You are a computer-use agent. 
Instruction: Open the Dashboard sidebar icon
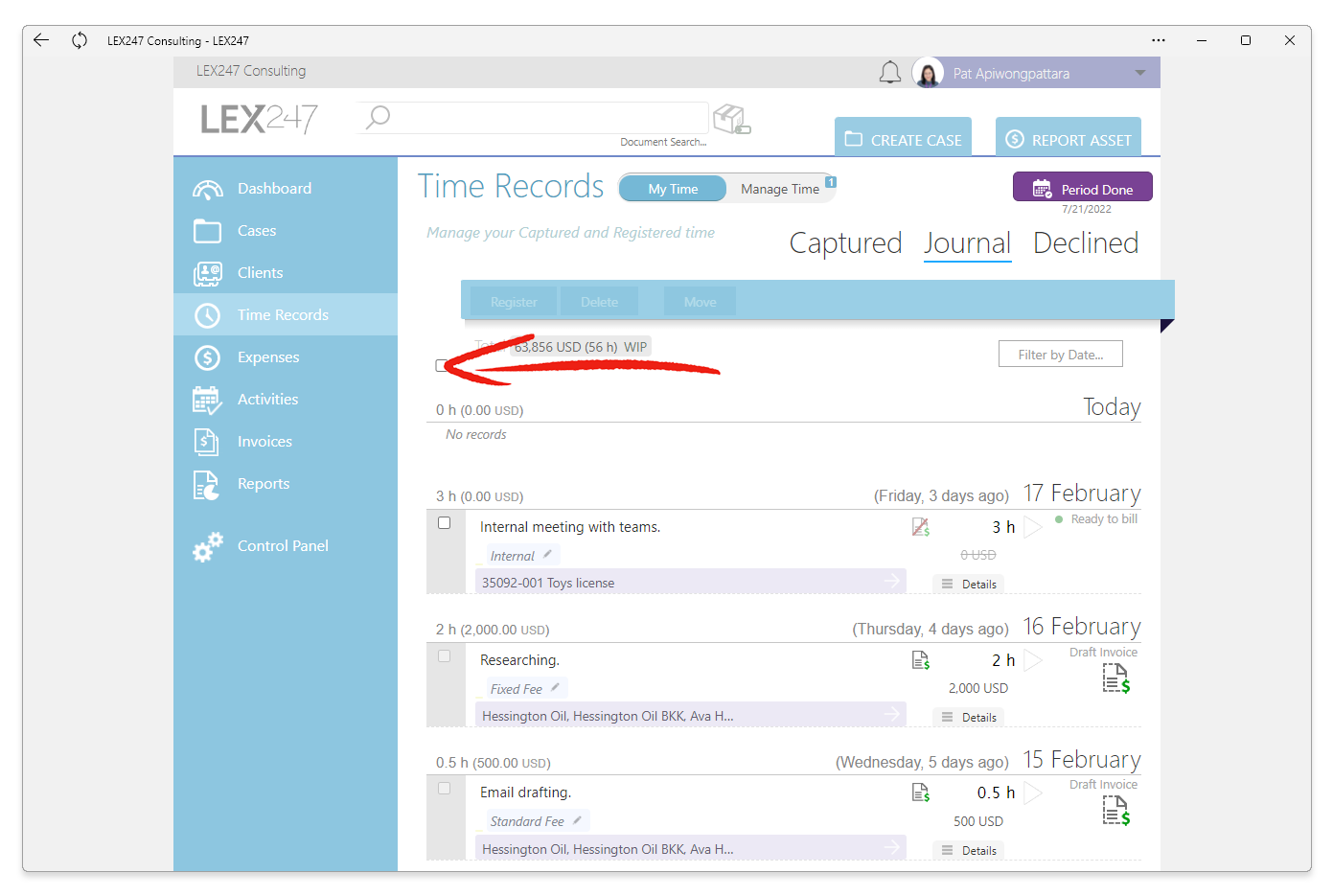tap(208, 189)
